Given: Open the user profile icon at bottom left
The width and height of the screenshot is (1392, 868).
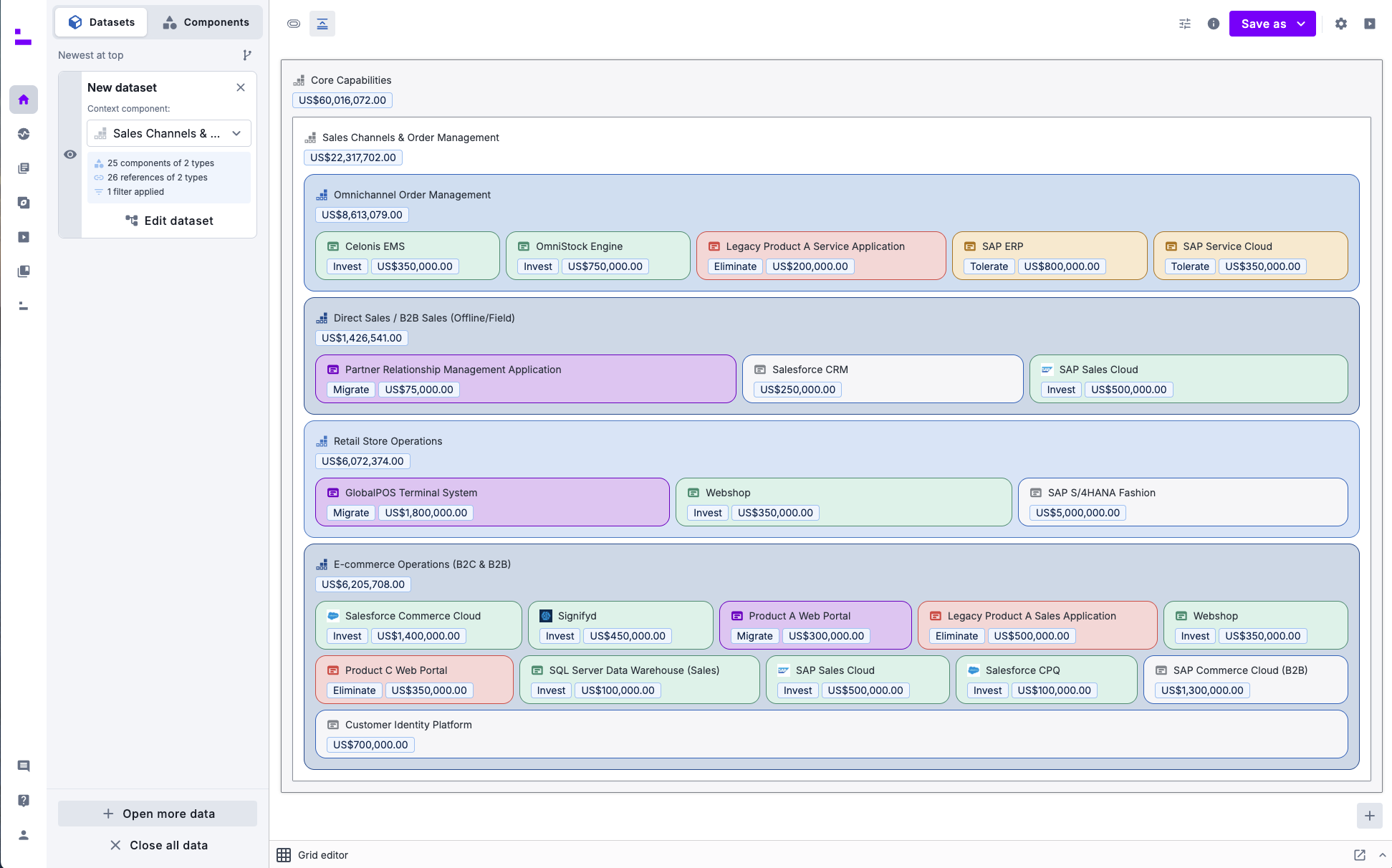Looking at the screenshot, I should (x=24, y=835).
